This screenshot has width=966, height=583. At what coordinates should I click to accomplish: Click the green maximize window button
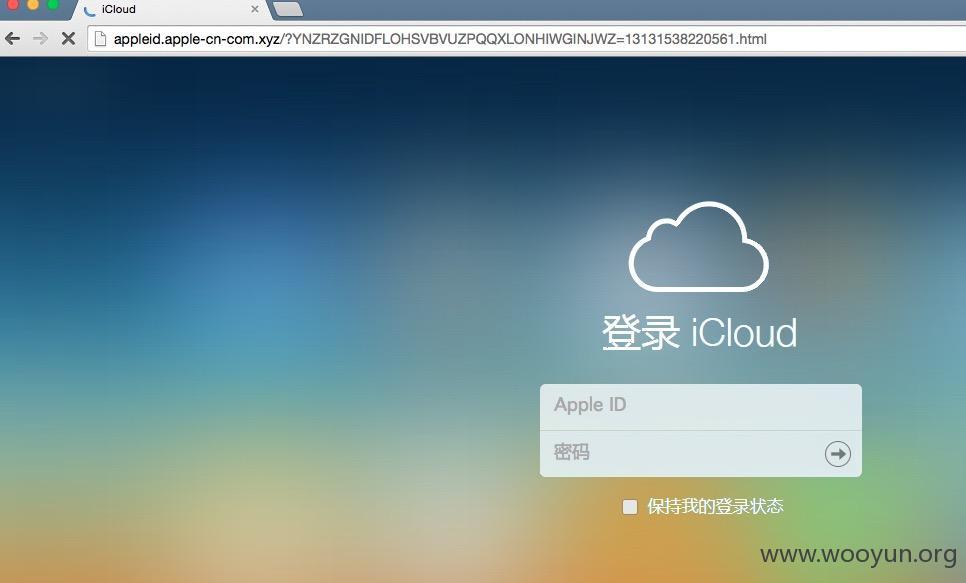click(x=53, y=4)
